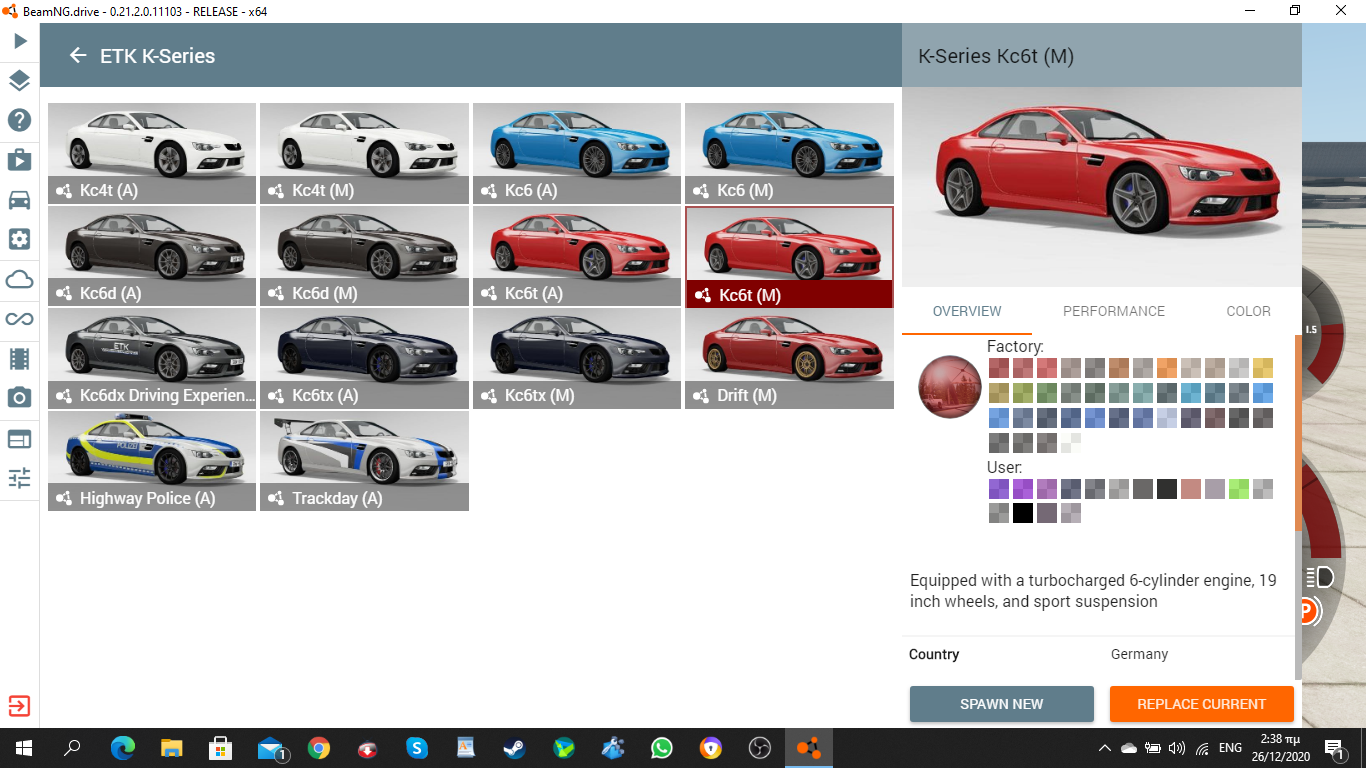Viewport: 1366px width, 768px height.
Task: Click the ENG language indicator
Action: point(1230,748)
